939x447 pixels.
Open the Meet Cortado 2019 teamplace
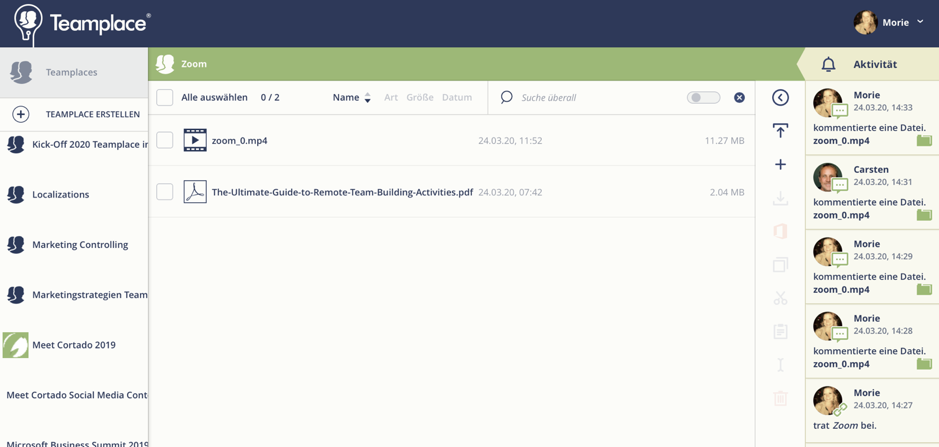(74, 345)
